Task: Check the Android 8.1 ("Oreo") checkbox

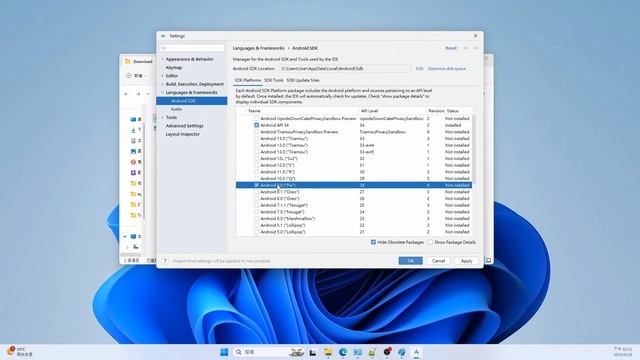Action: click(256, 192)
